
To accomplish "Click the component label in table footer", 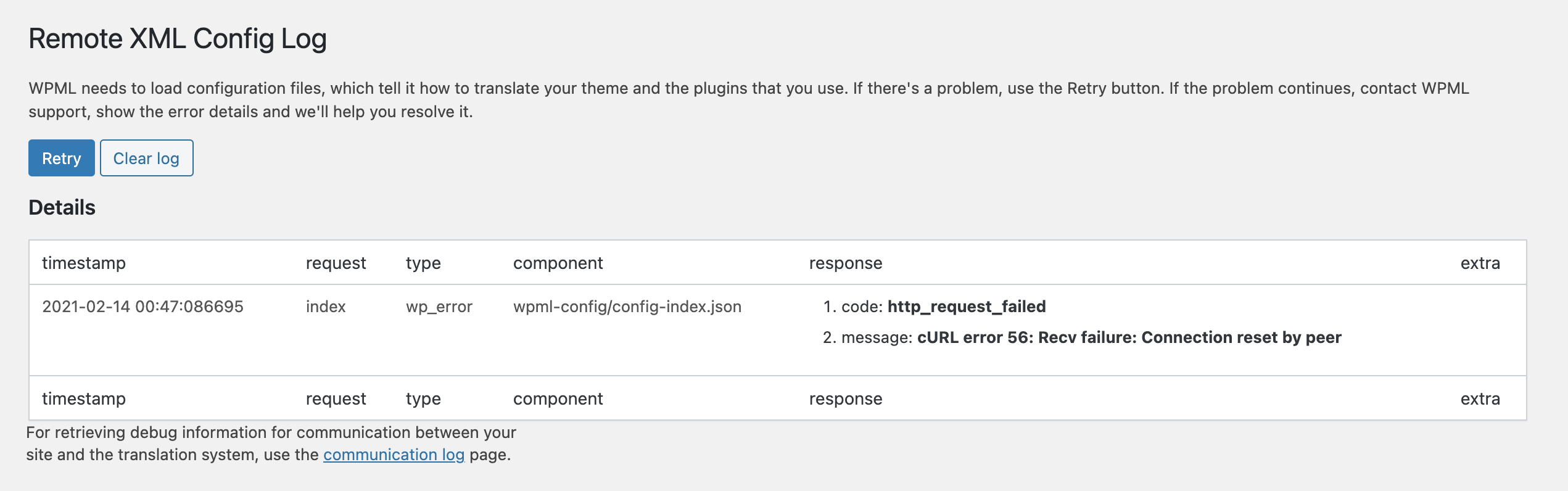I will tap(558, 399).
